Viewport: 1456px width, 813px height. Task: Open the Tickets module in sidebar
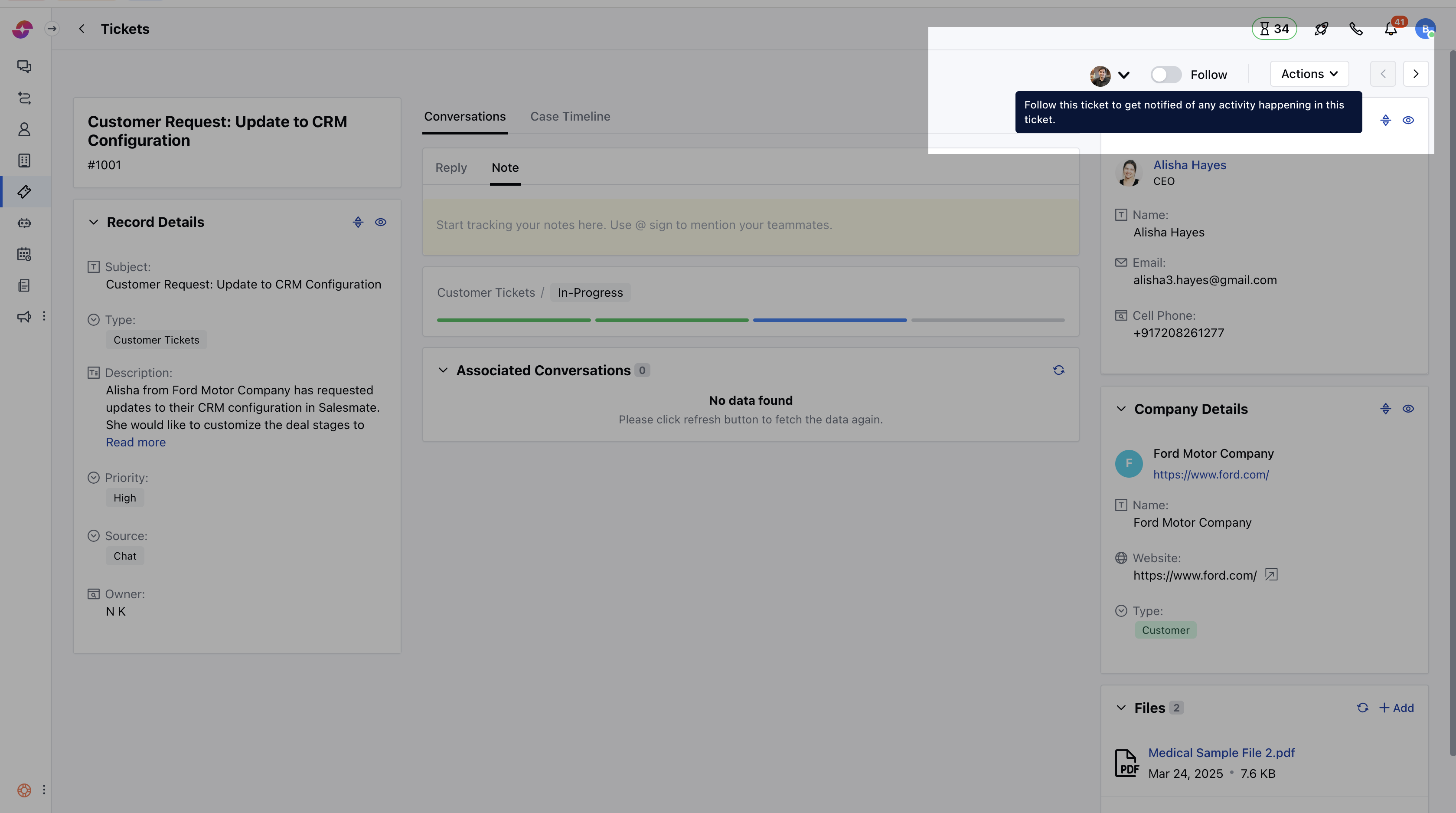point(24,192)
